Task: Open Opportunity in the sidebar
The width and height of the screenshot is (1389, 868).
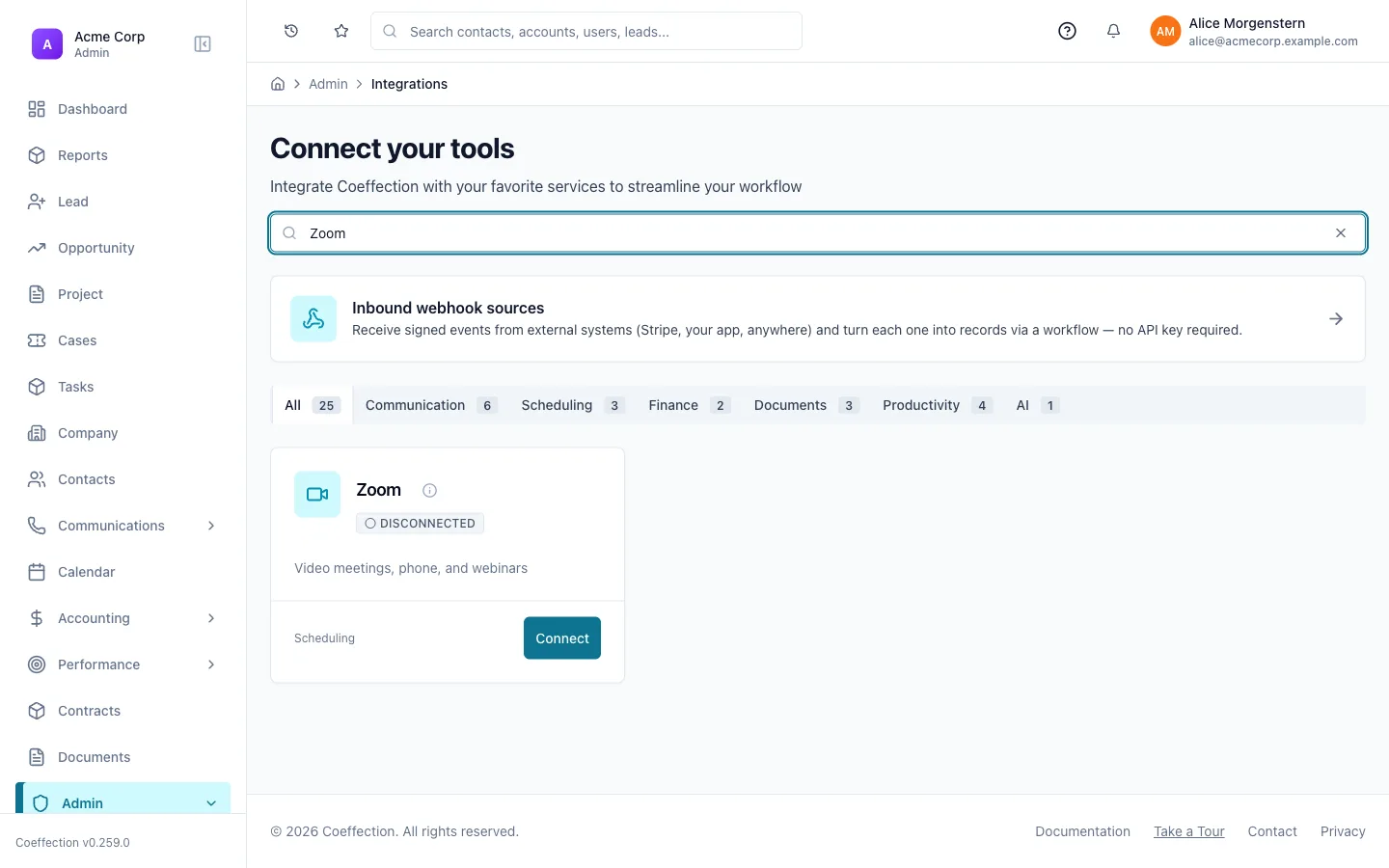Action: (123, 248)
